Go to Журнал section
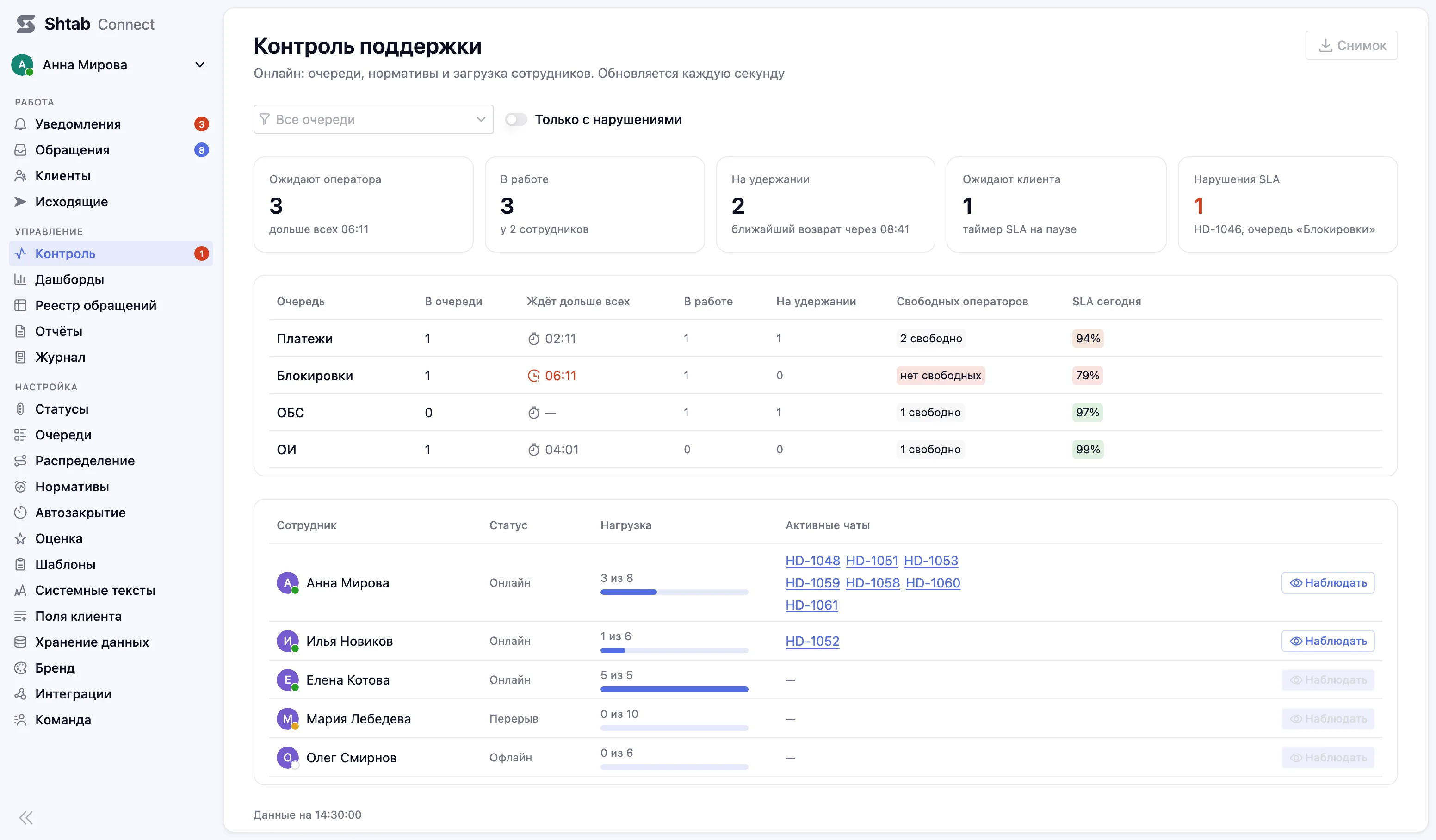The image size is (1436, 840). coord(111,357)
